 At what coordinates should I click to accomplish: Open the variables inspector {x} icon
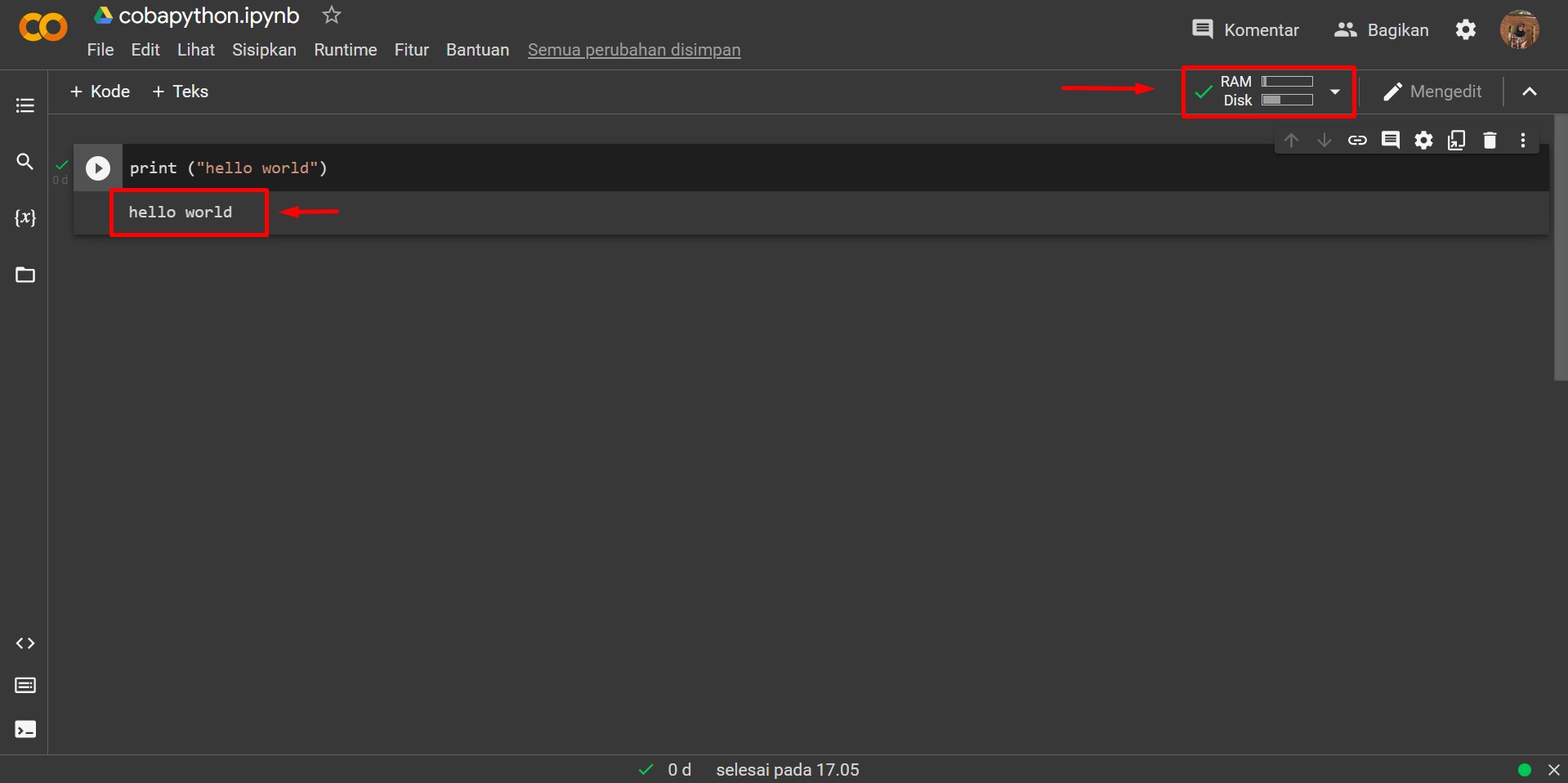coord(25,217)
